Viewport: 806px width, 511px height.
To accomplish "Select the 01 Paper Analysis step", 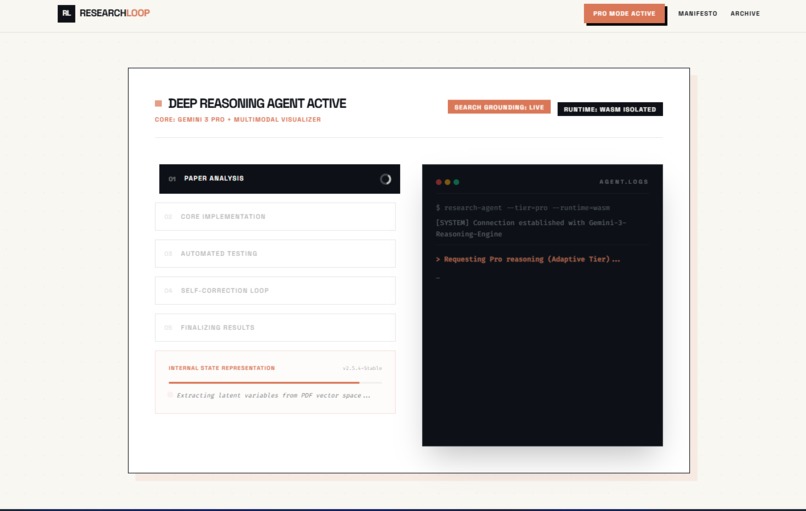I will click(279, 179).
